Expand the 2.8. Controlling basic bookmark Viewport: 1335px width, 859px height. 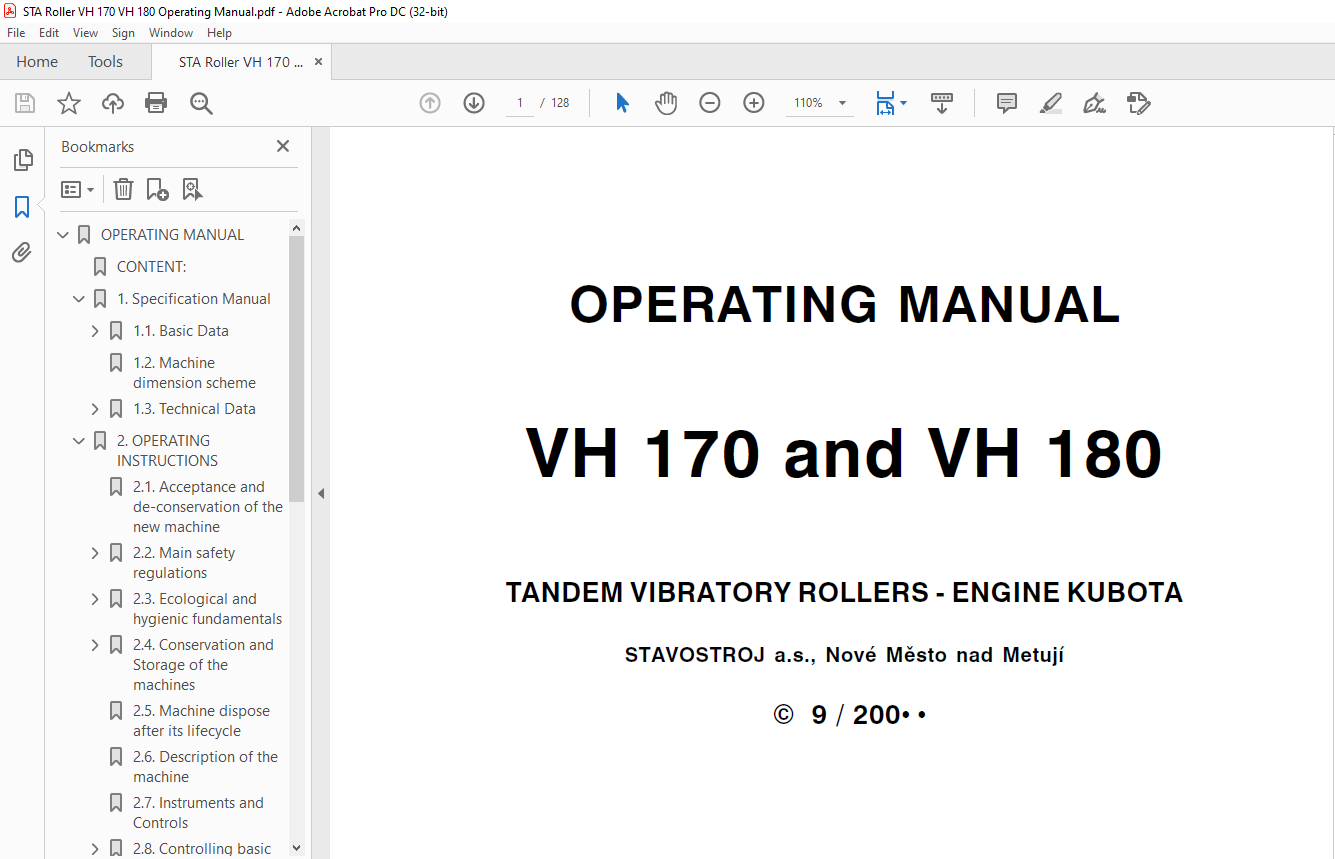(x=96, y=849)
